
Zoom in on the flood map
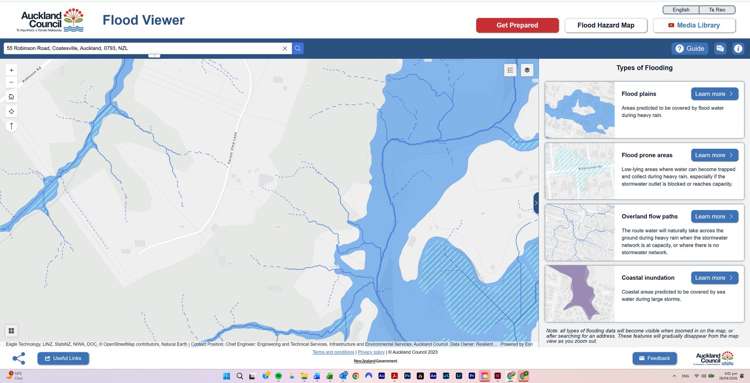[11, 70]
